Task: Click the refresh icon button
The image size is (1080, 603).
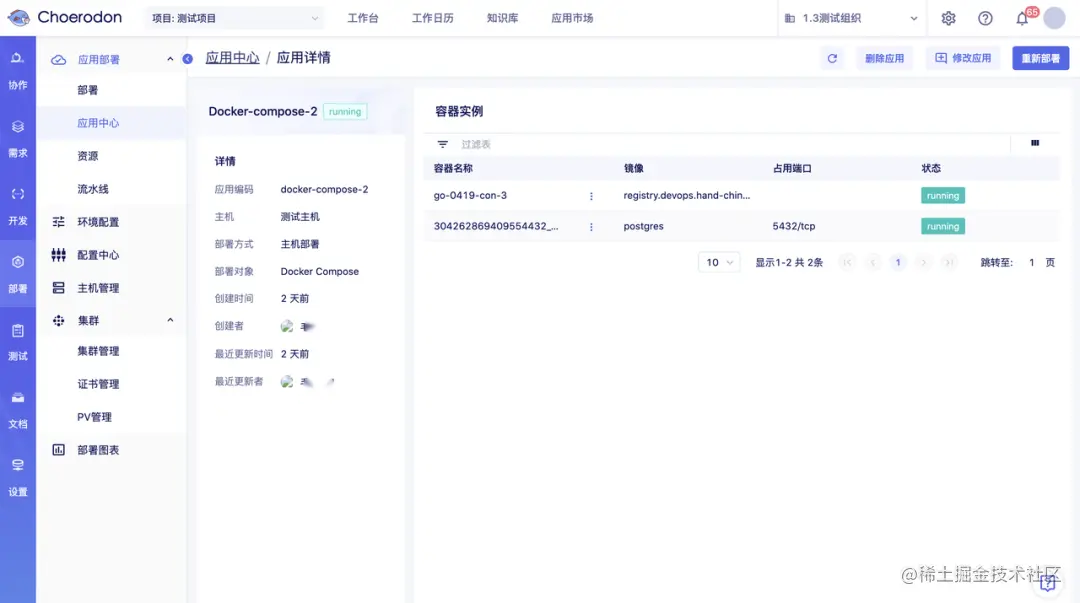Action: pyautogui.click(x=832, y=59)
